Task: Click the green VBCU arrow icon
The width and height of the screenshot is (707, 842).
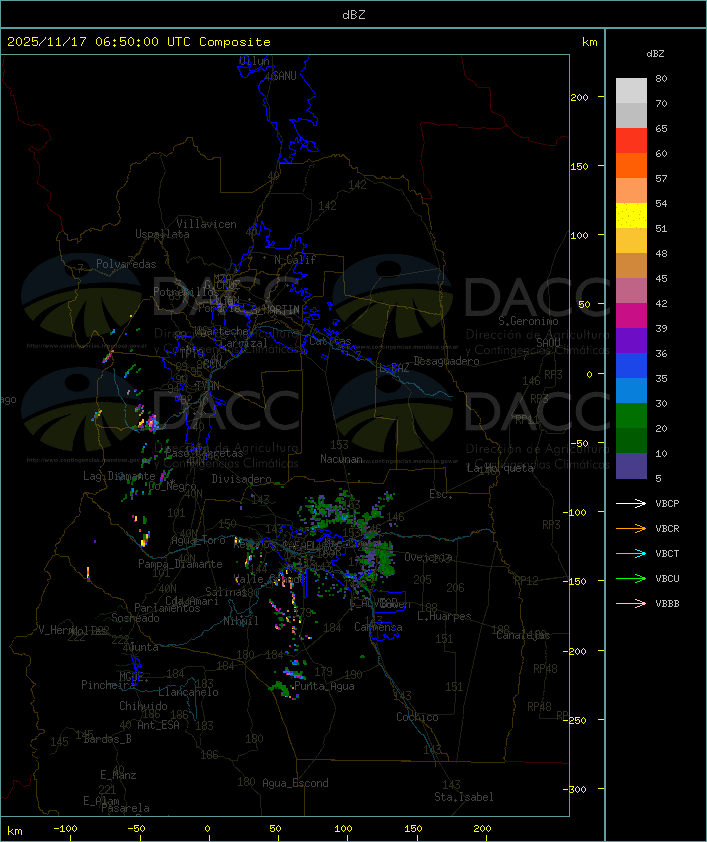Action: tap(631, 578)
